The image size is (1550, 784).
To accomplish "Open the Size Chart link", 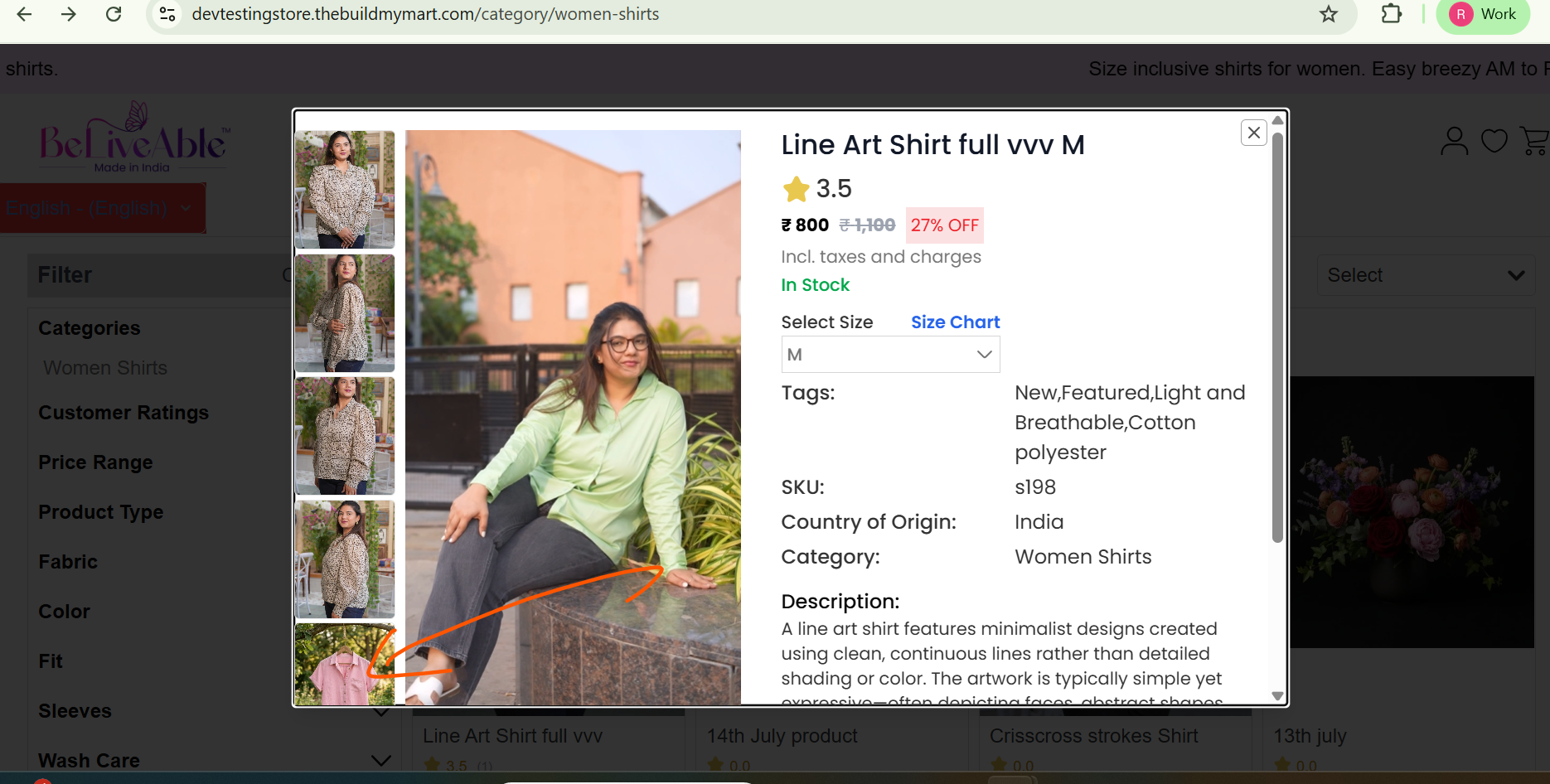I will (956, 322).
